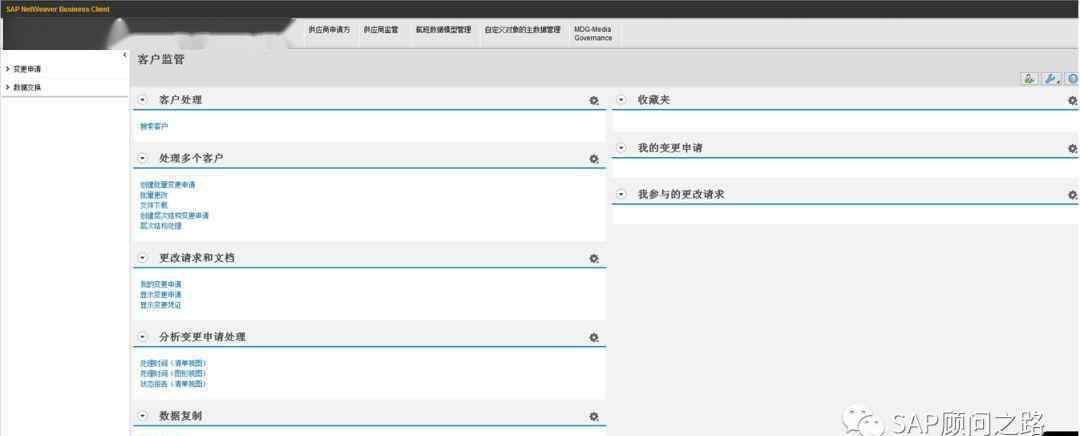Collapse the 数据复制 section
1080x436 pixels.
(143, 416)
